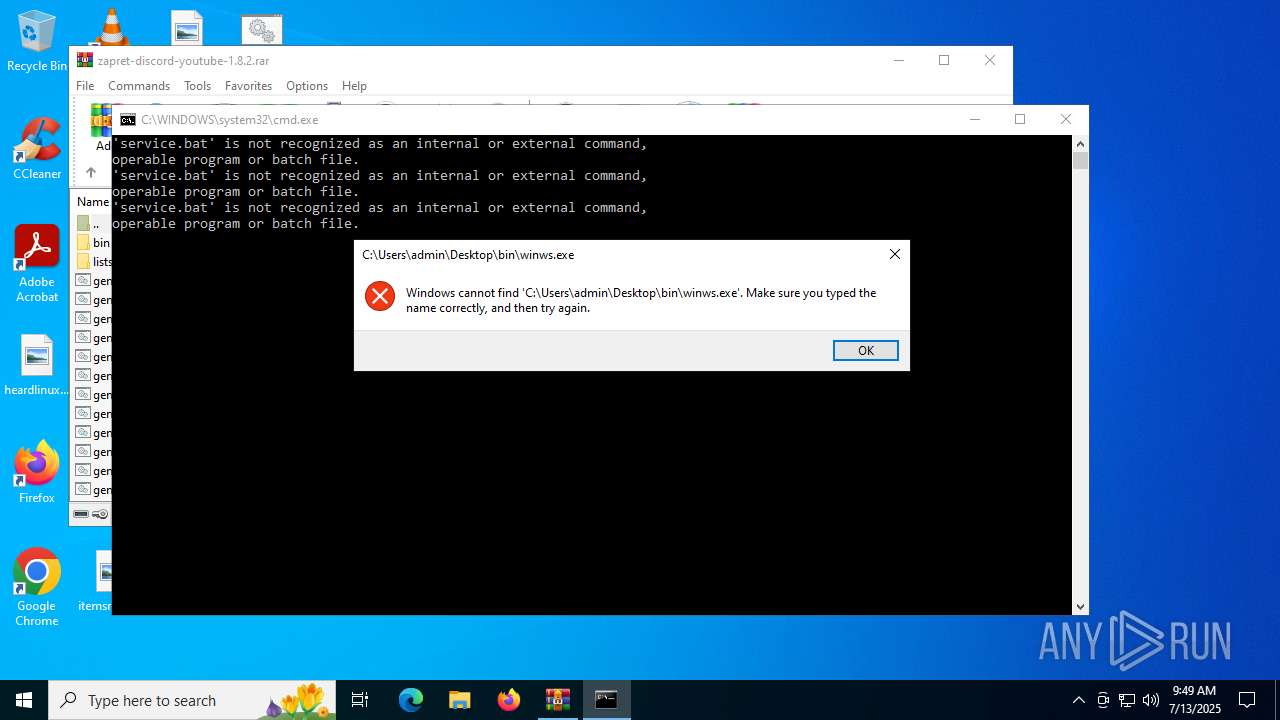Open the Favorites menu in WinRAR
Viewport: 1280px width, 720px height.
pos(248,86)
